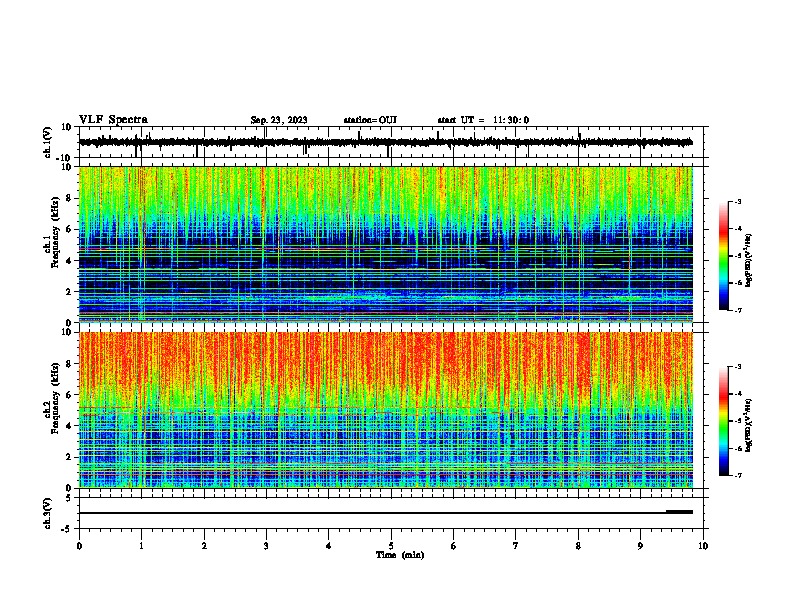Screen dimensions: 792x612
Task: Click the "5" tick on the ch.3(V) axis
Action: (69, 498)
